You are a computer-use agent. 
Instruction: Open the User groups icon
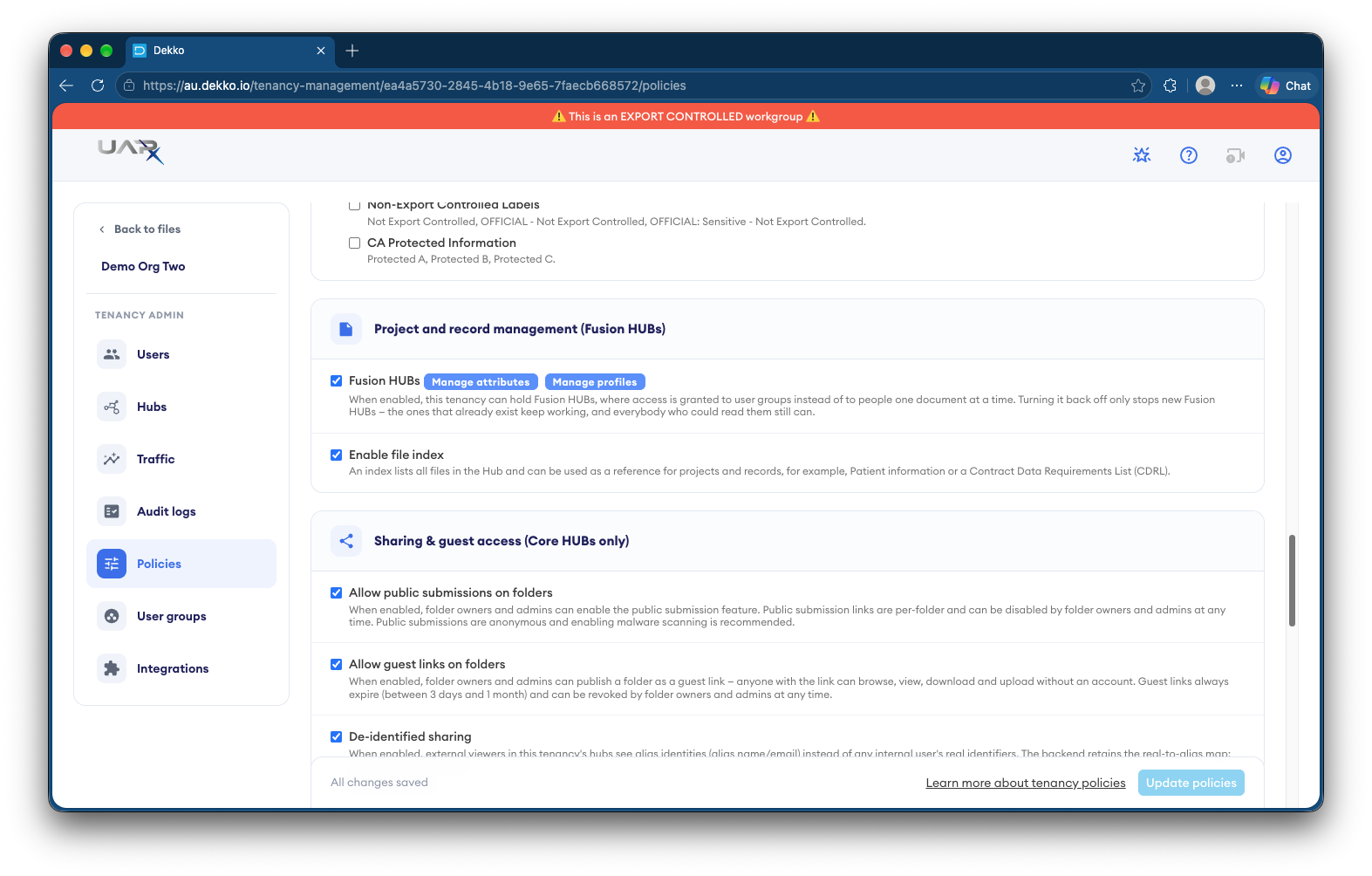pyautogui.click(x=112, y=616)
